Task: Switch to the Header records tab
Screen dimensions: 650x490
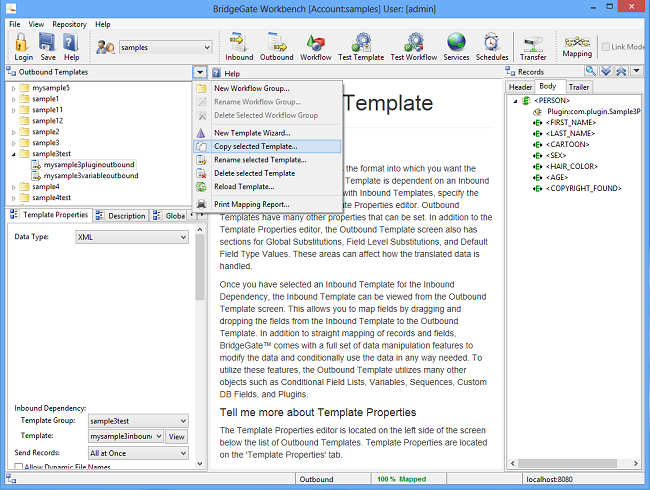Action: tap(520, 87)
